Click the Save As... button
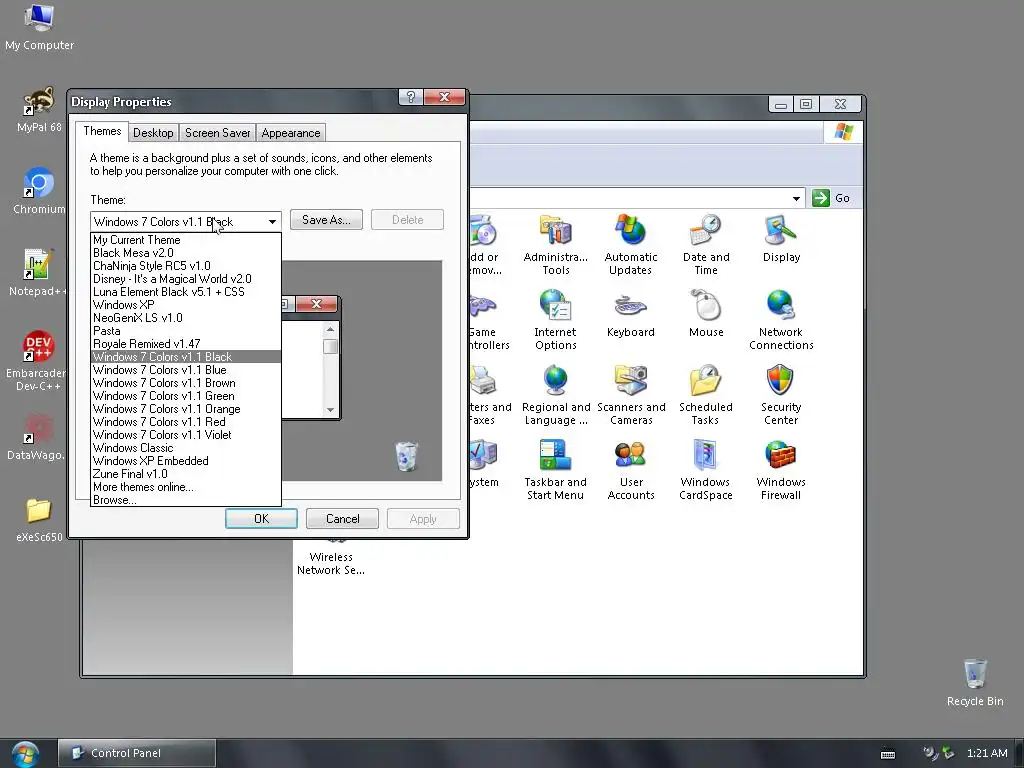The image size is (1024, 768). (x=326, y=219)
